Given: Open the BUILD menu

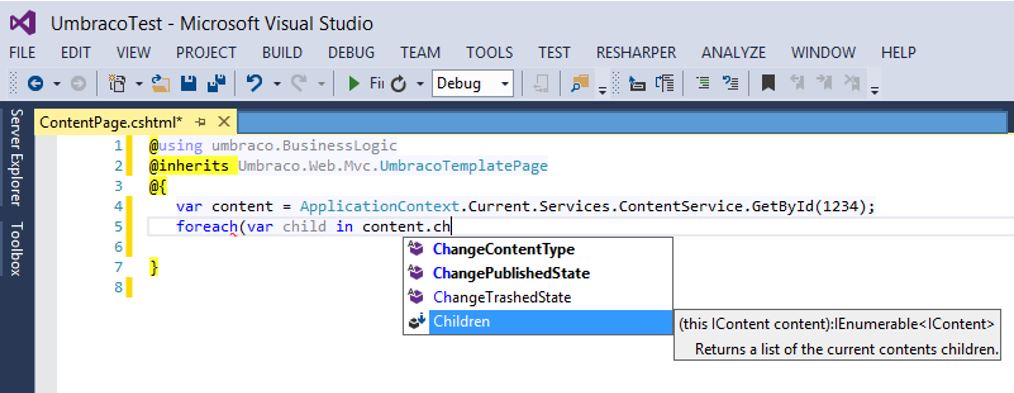Looking at the screenshot, I should 282,52.
